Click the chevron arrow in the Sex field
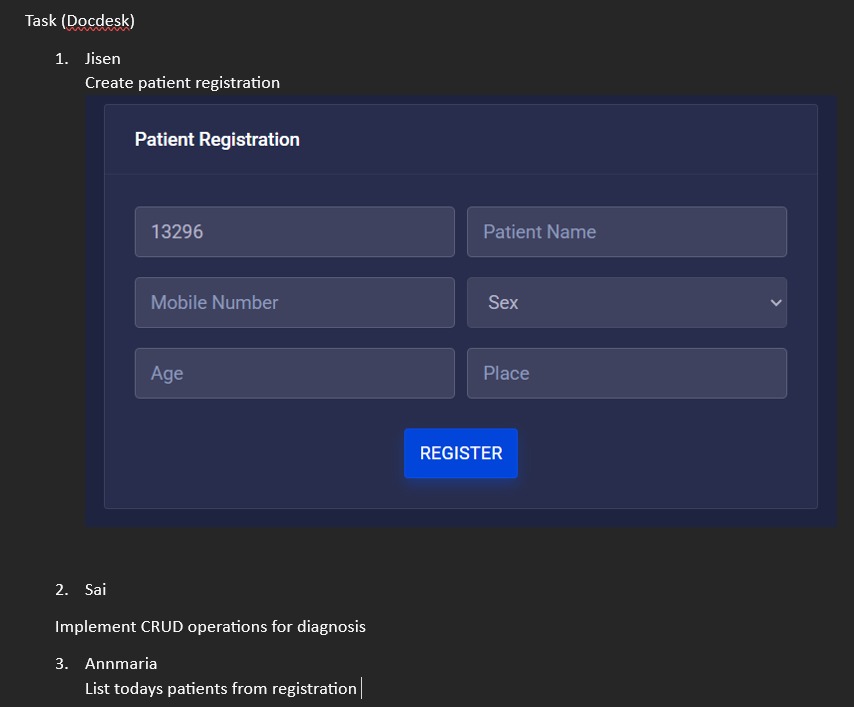This screenshot has height=707, width=854. coord(775,302)
